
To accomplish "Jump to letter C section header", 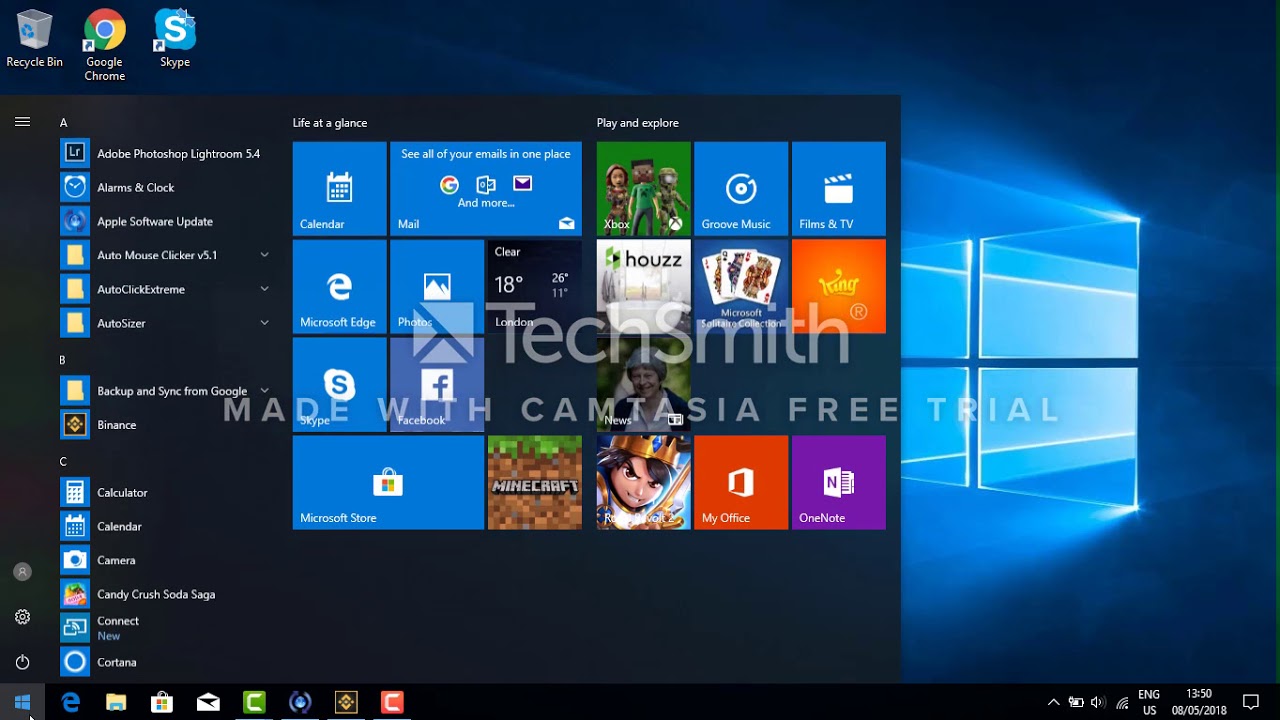I will pos(63,462).
